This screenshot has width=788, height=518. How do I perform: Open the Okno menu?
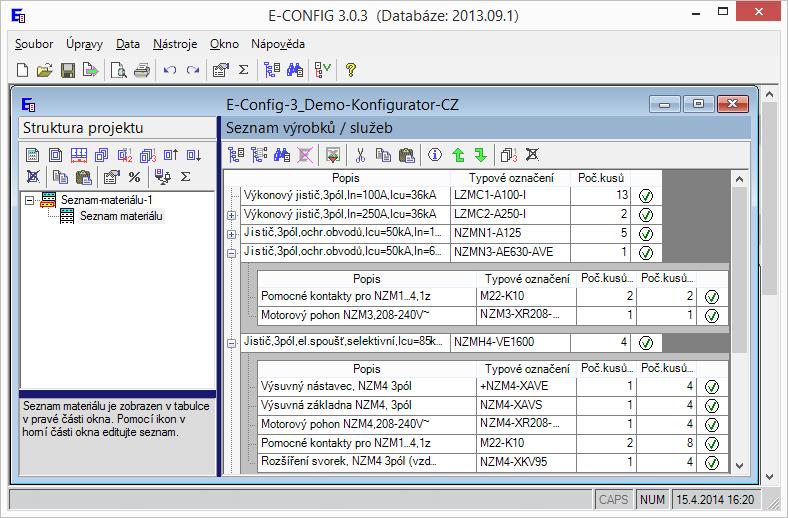[224, 44]
